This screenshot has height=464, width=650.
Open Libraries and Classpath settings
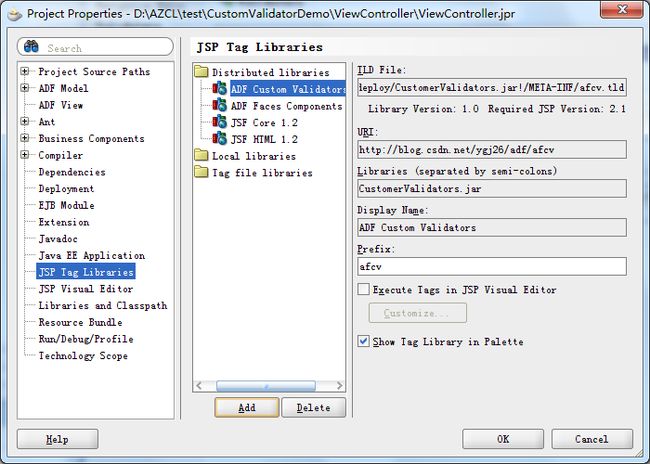click(x=103, y=306)
